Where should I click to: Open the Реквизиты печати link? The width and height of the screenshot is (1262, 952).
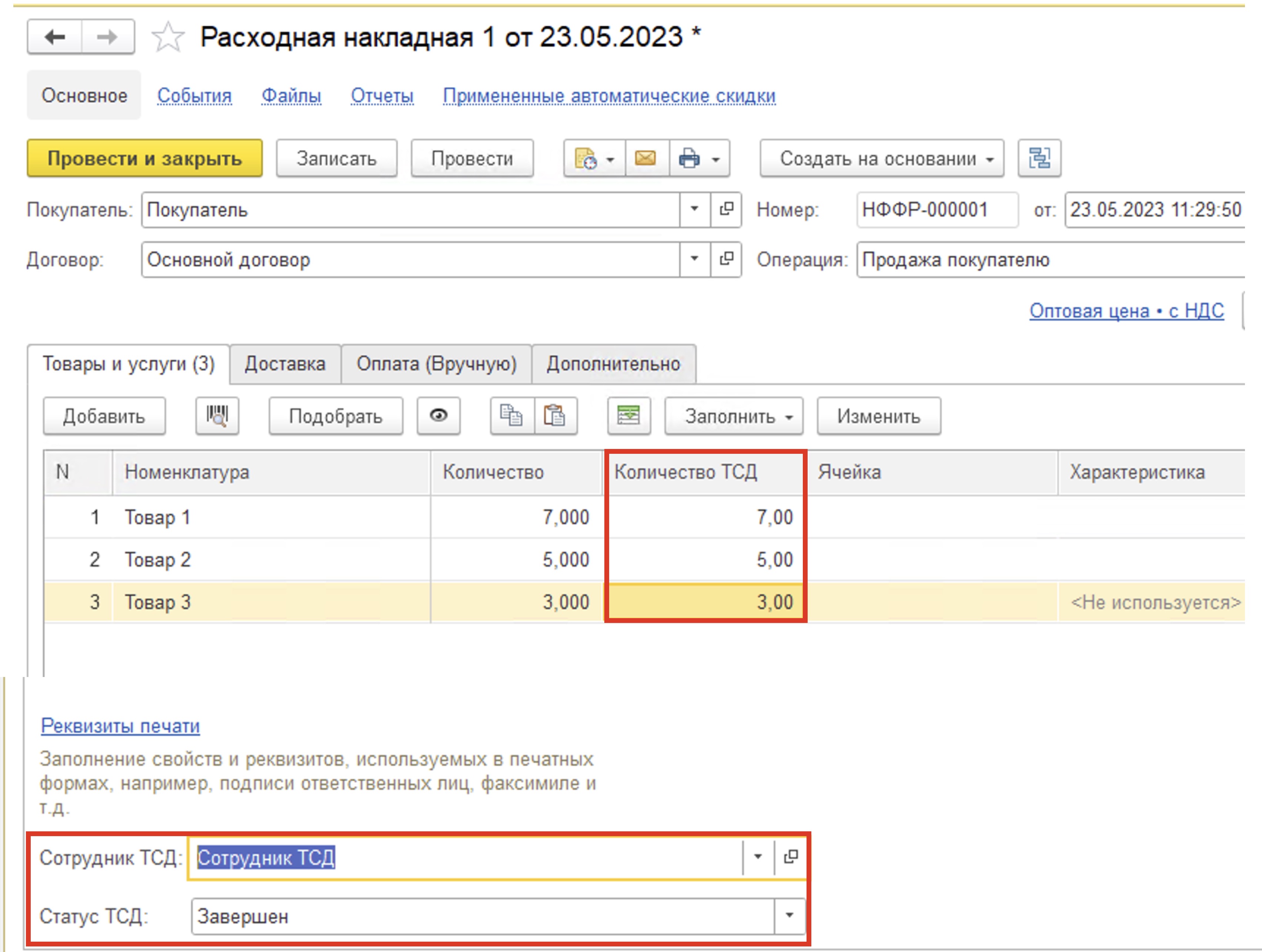(x=120, y=725)
